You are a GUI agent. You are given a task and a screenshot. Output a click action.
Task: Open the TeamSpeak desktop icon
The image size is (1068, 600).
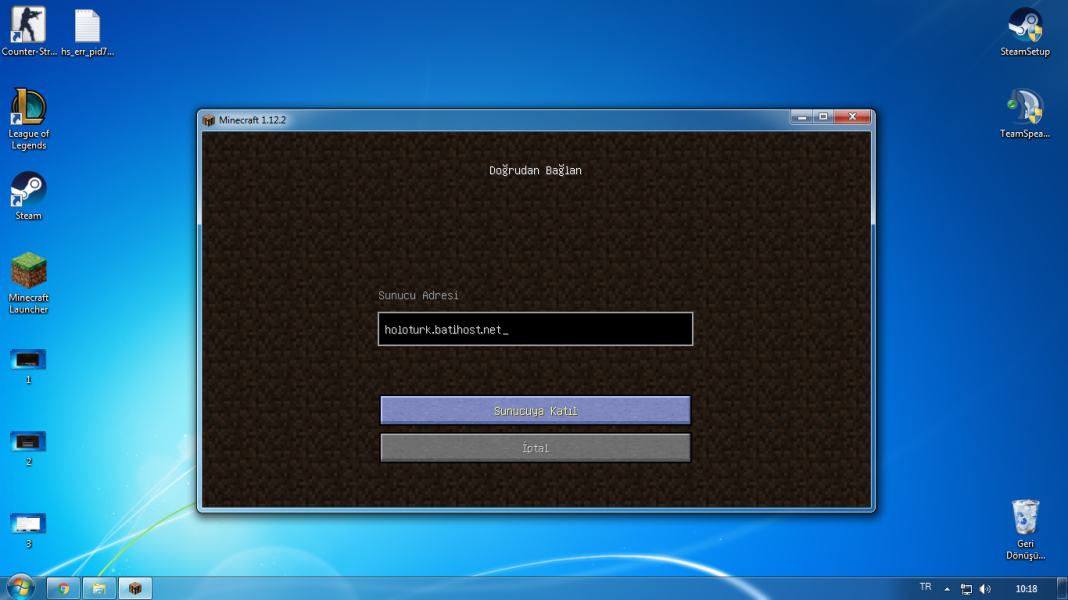[1025, 114]
